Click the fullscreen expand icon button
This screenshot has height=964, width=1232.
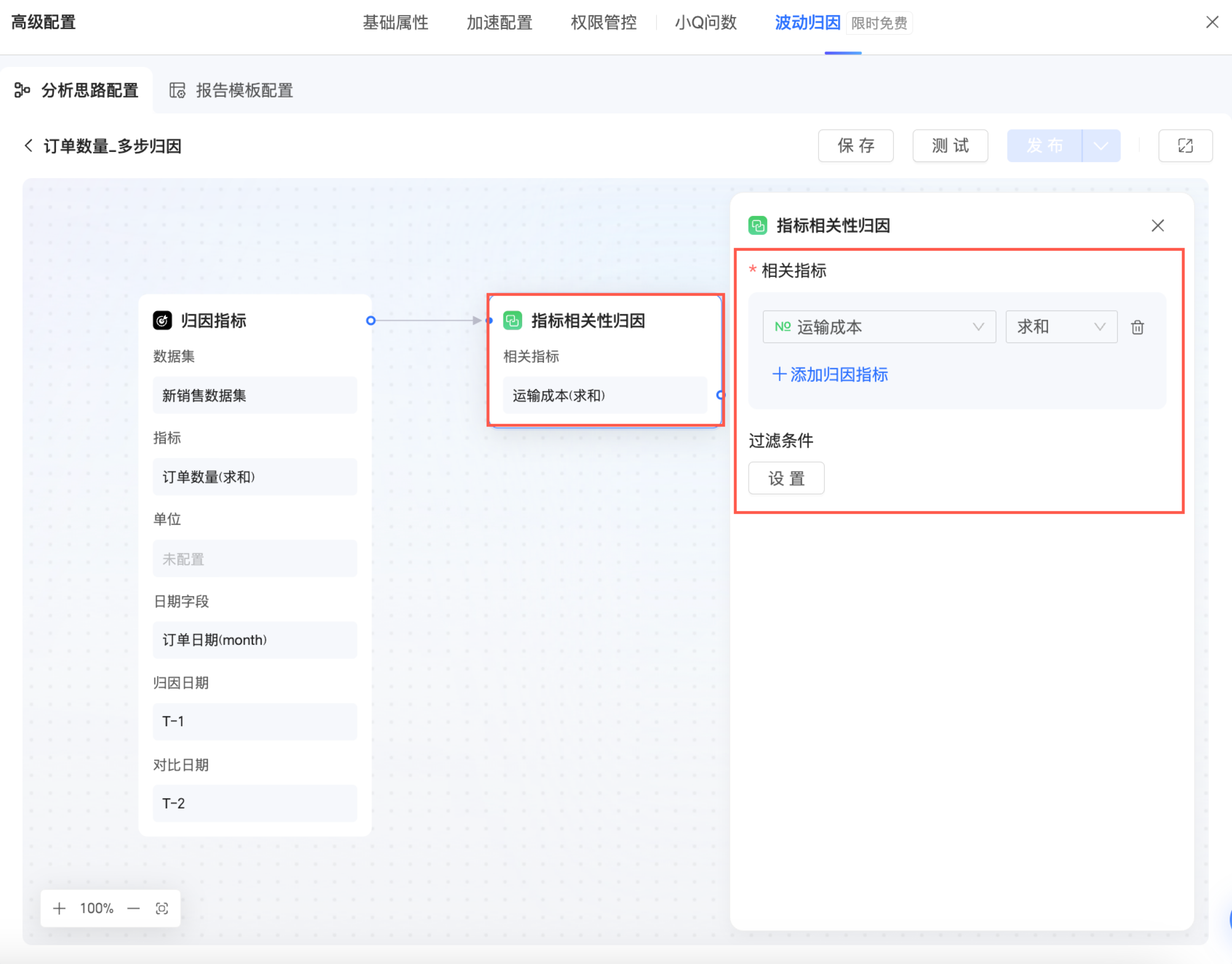1185,146
